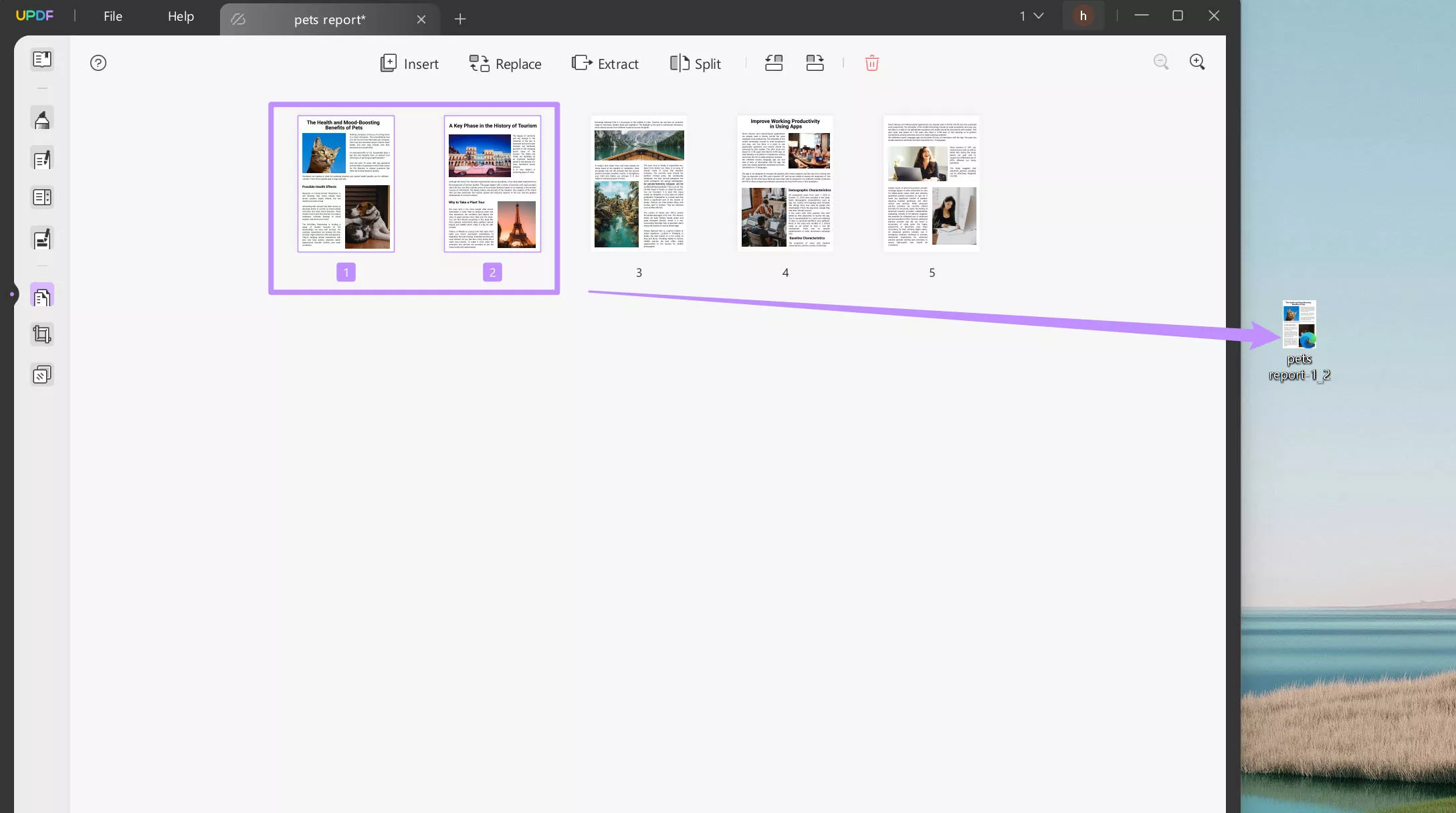Maximize the UPDF window
1456x813 pixels.
pyautogui.click(x=1178, y=15)
